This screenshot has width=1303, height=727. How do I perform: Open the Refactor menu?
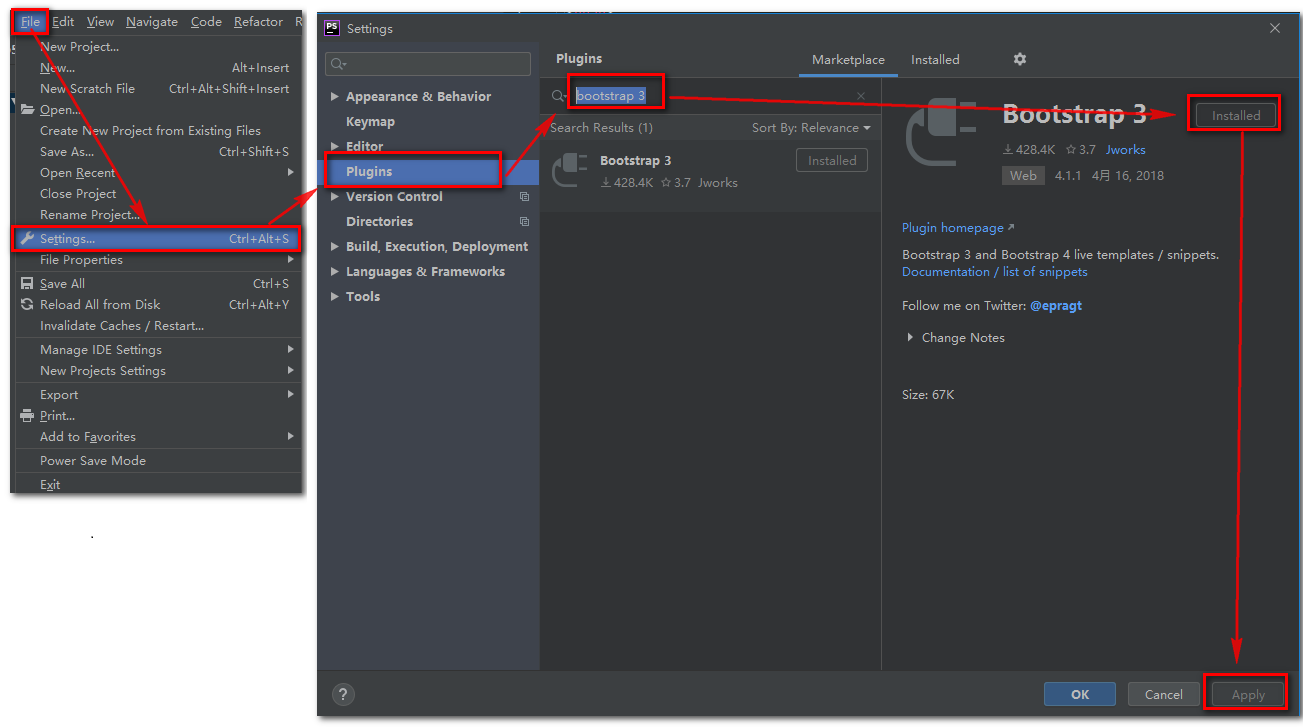(258, 21)
